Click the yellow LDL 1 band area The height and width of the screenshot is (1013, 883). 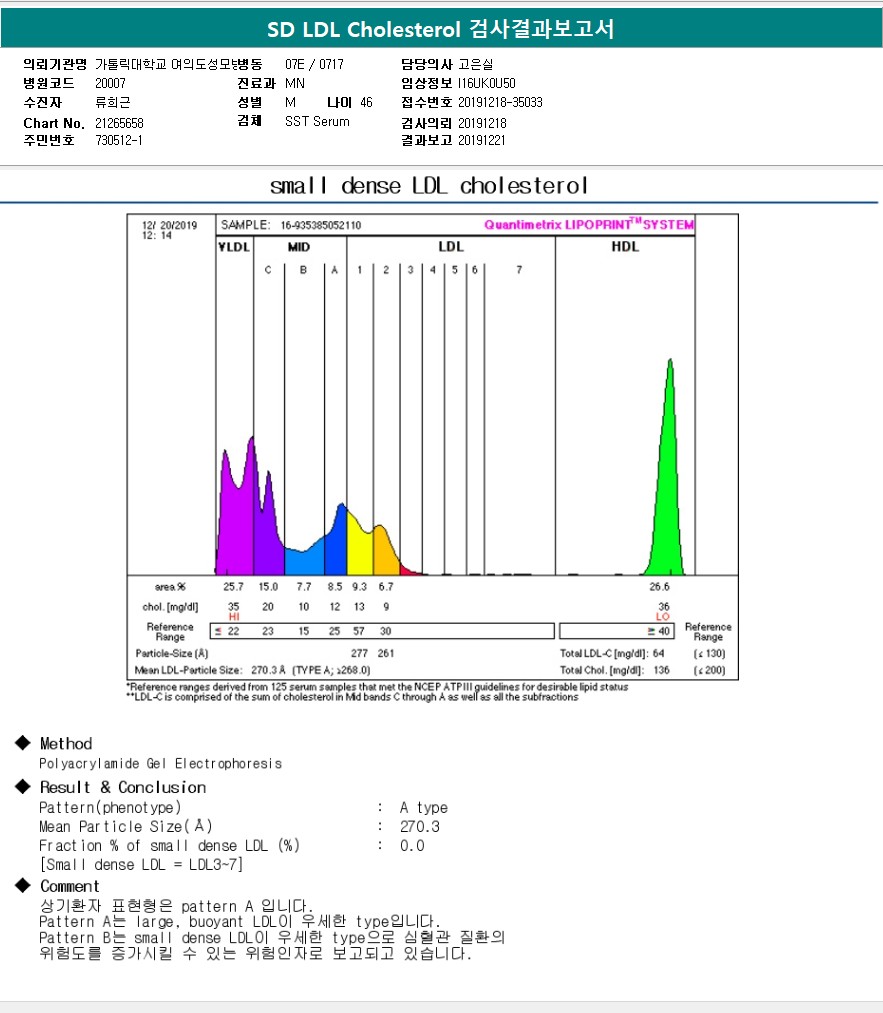click(359, 549)
